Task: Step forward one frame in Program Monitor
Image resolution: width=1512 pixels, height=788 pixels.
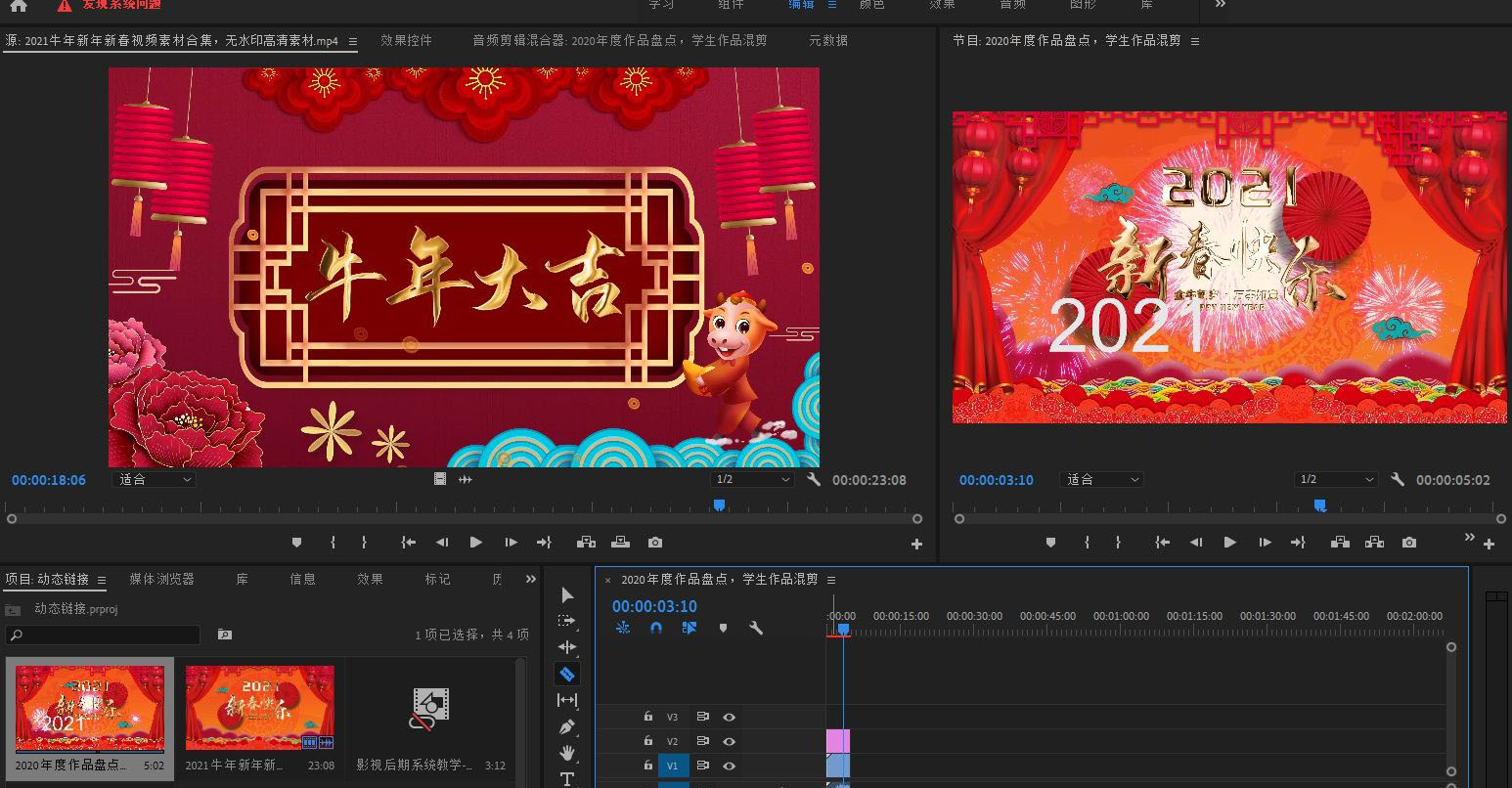Action: pyautogui.click(x=1265, y=543)
